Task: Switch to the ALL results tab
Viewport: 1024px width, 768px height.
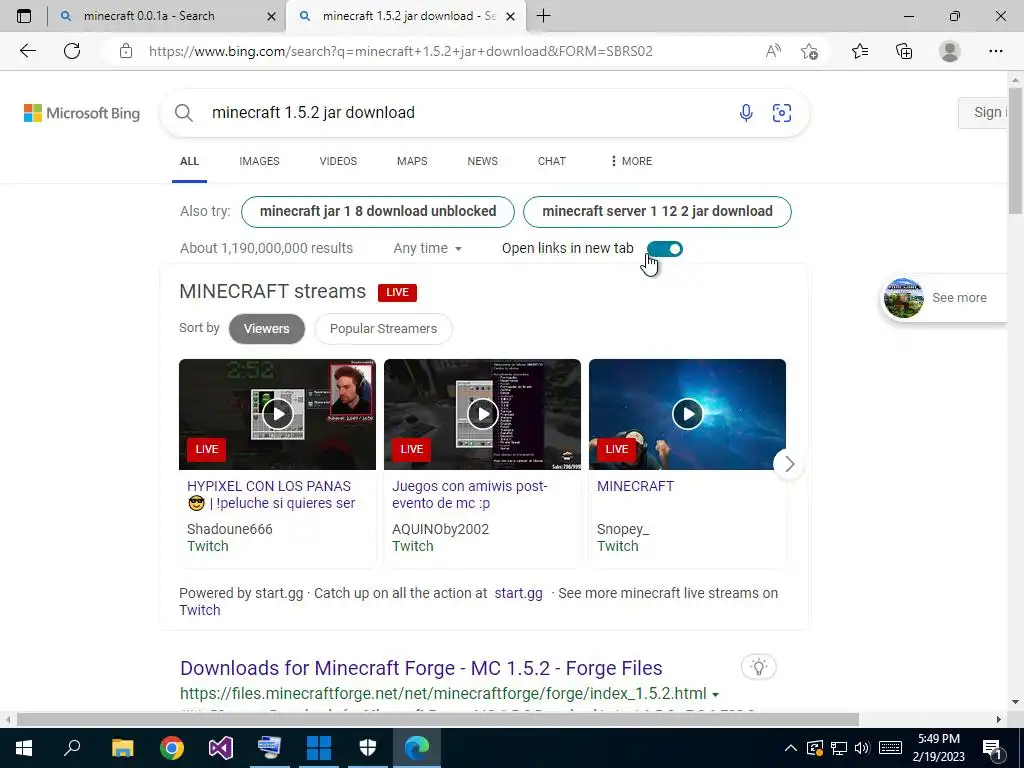Action: (x=189, y=161)
